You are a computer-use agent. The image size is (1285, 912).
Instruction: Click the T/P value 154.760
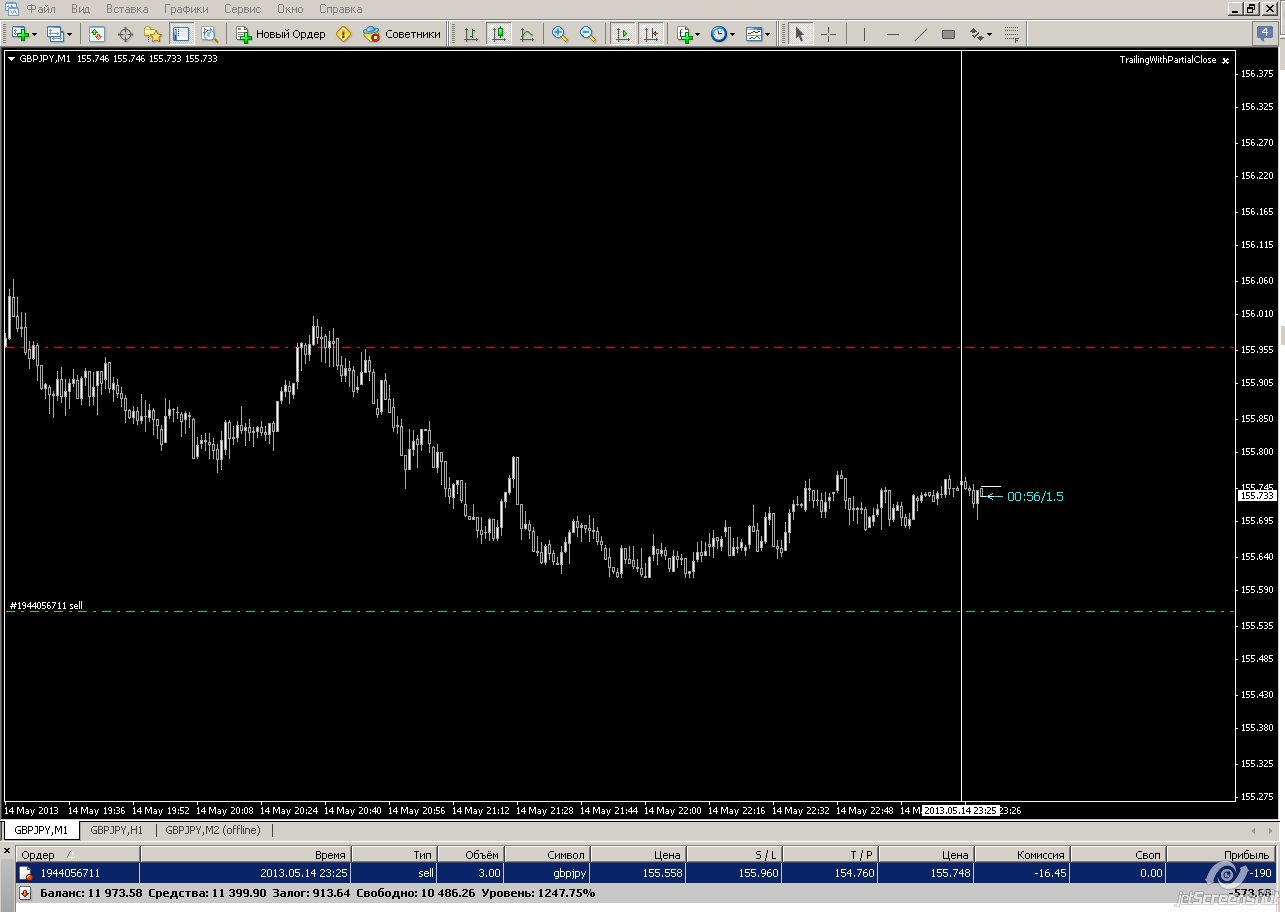point(853,873)
